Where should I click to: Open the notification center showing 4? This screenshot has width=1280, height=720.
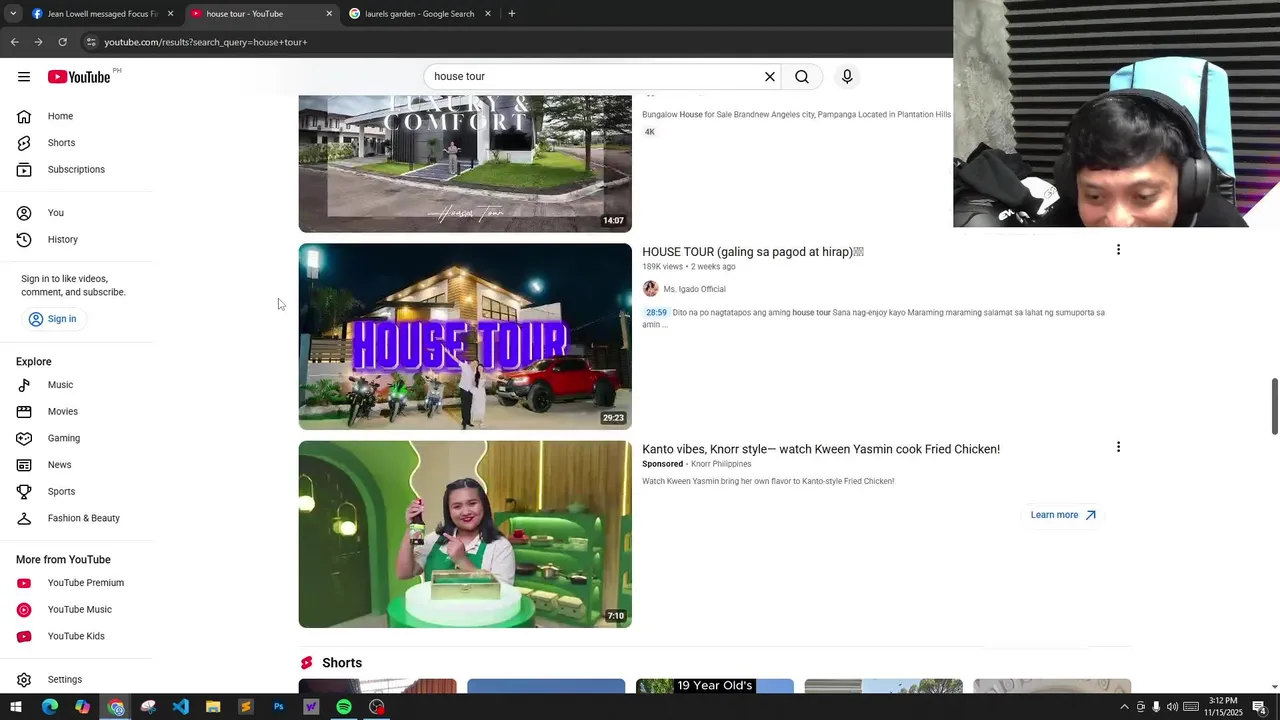coord(1260,707)
